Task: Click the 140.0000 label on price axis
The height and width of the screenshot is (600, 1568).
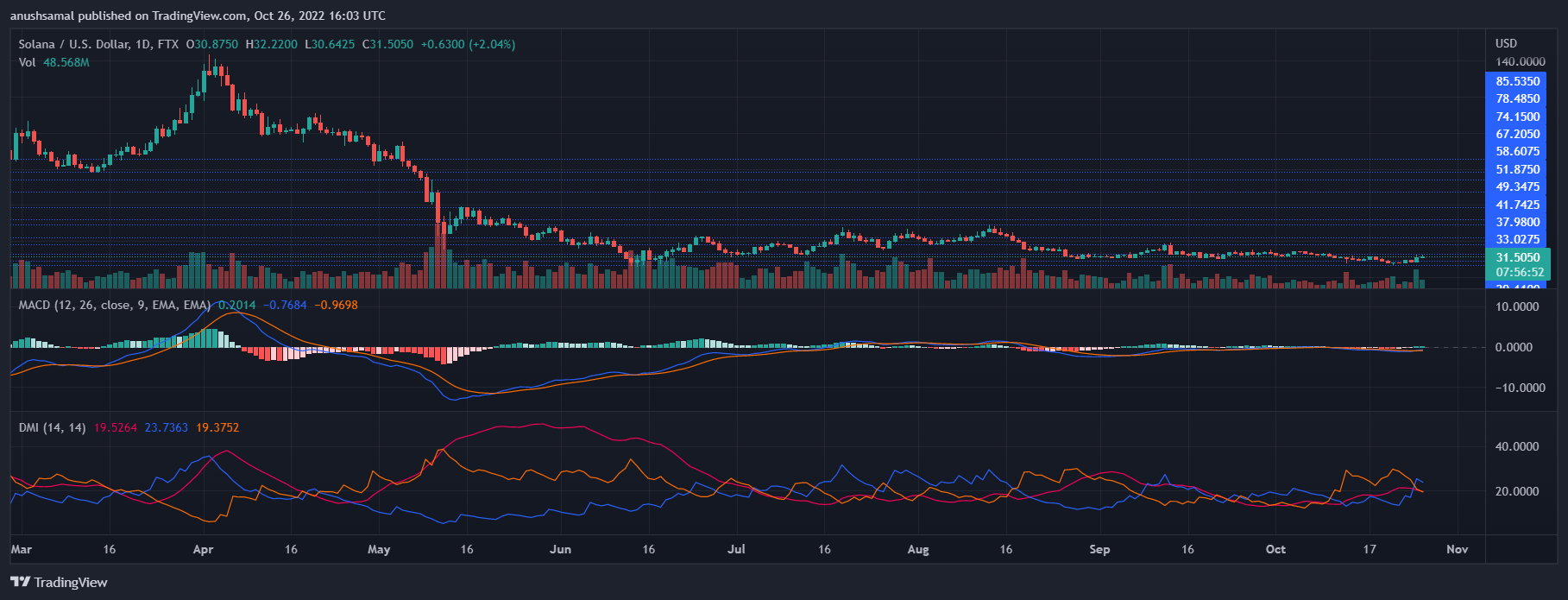Action: 1520,61
